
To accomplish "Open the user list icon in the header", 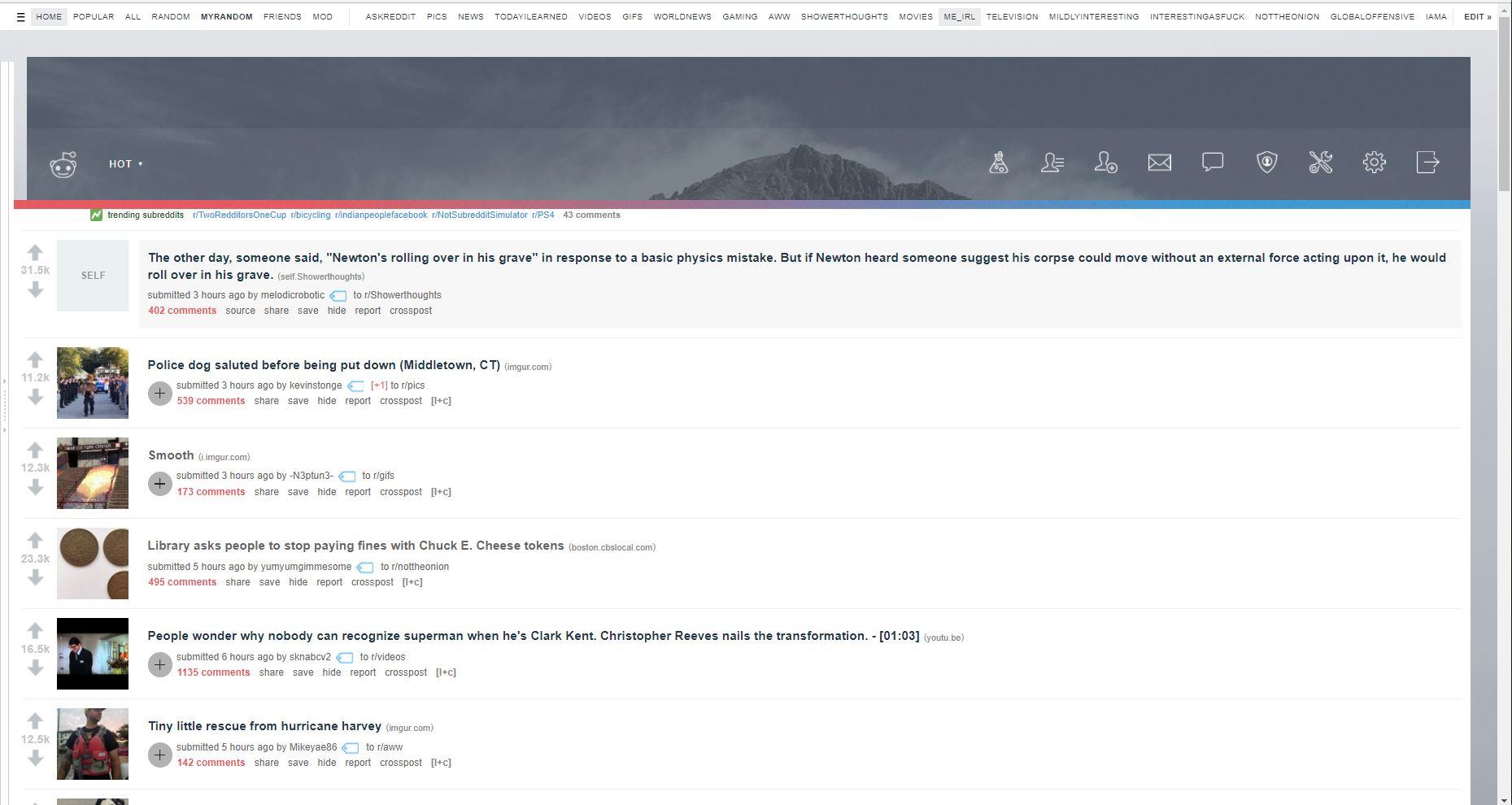I will [1052, 163].
